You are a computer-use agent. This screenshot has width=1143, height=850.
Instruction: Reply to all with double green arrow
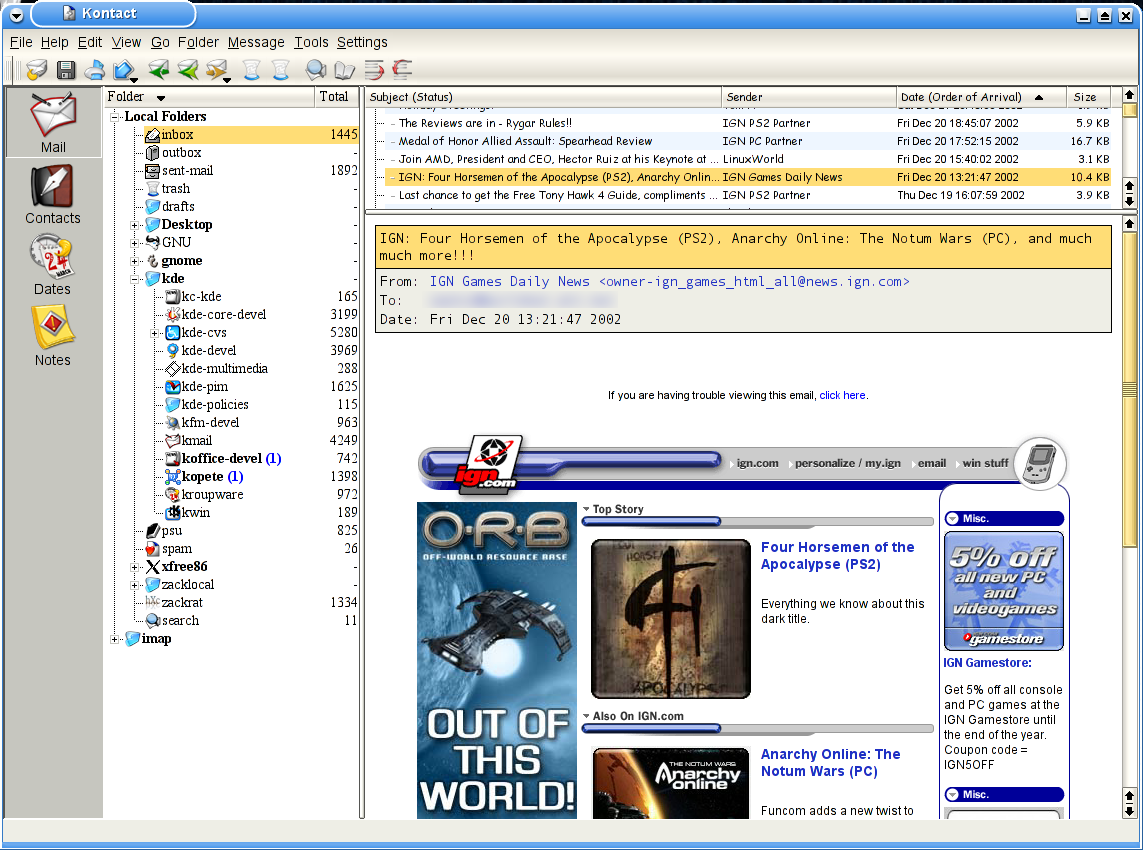click(187, 70)
